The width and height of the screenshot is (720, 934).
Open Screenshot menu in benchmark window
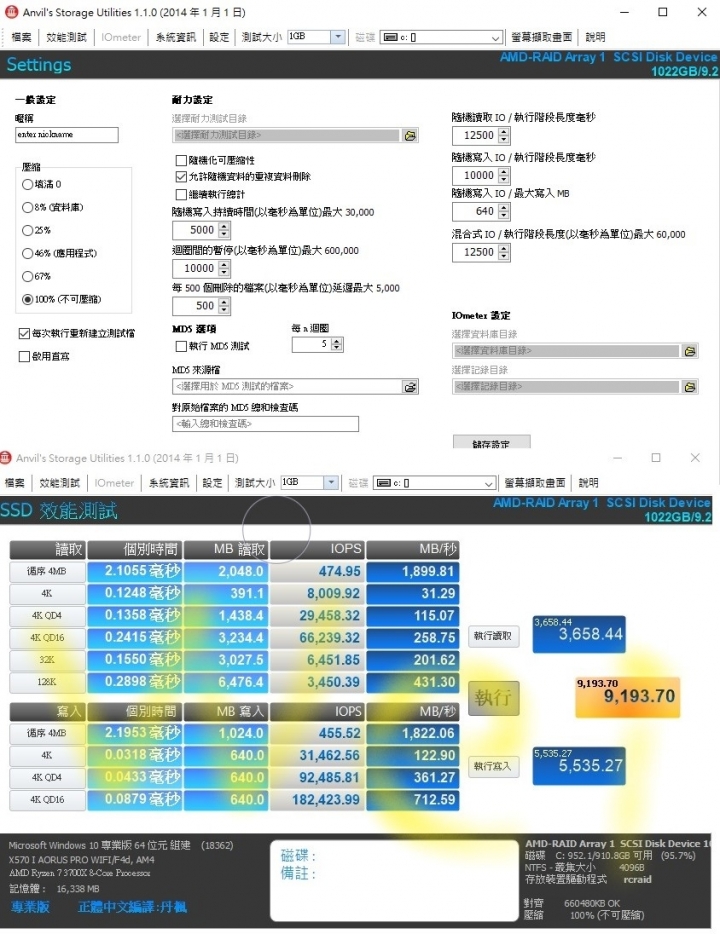534,483
